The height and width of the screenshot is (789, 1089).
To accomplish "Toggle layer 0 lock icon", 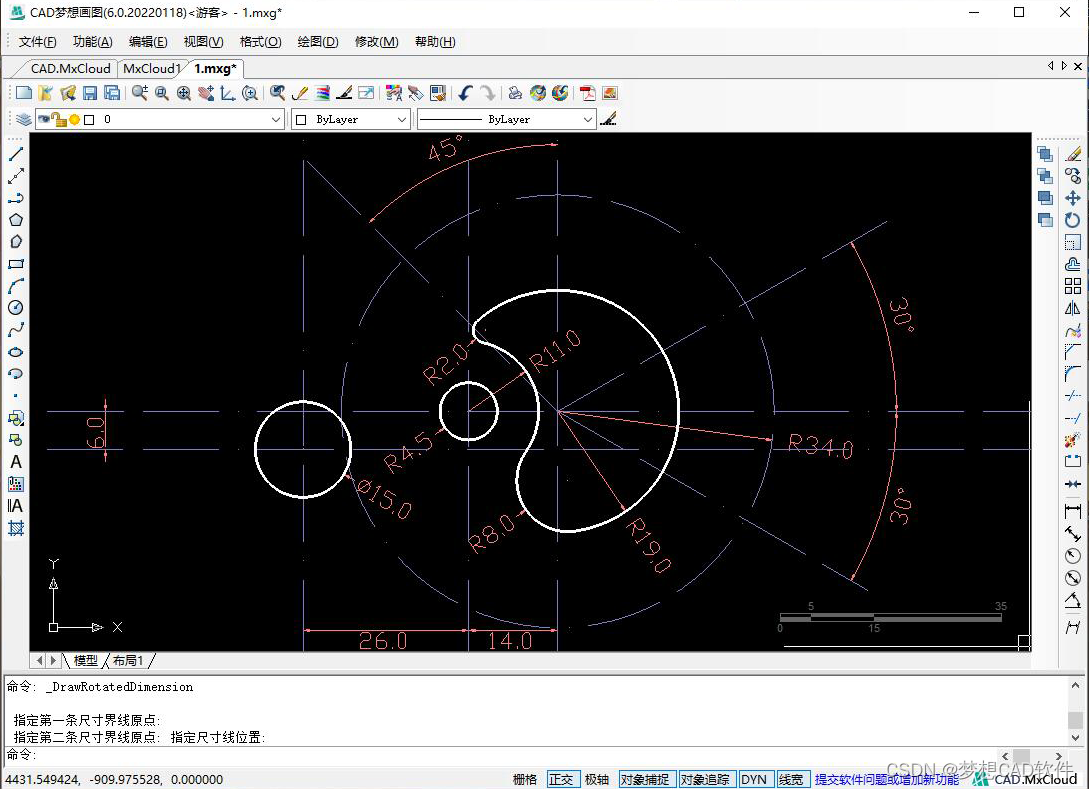I will coord(58,119).
